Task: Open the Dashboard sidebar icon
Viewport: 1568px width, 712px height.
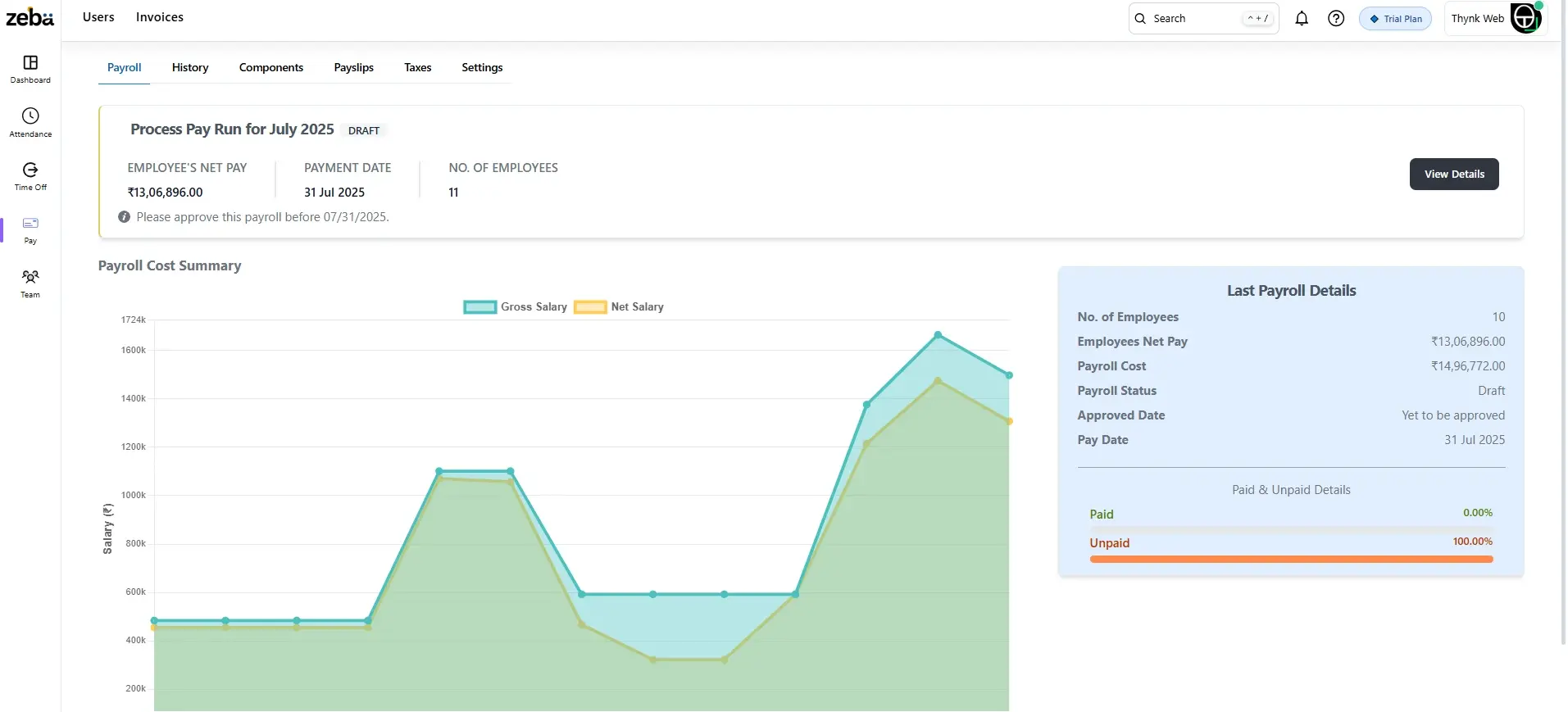Action: coord(30,63)
